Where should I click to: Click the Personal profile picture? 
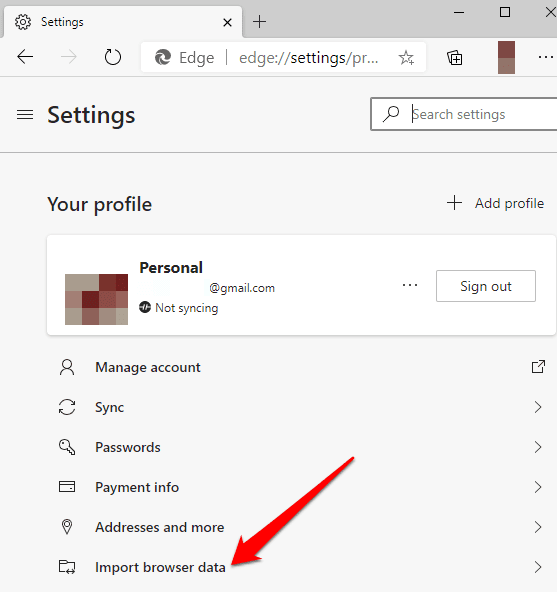point(96,299)
